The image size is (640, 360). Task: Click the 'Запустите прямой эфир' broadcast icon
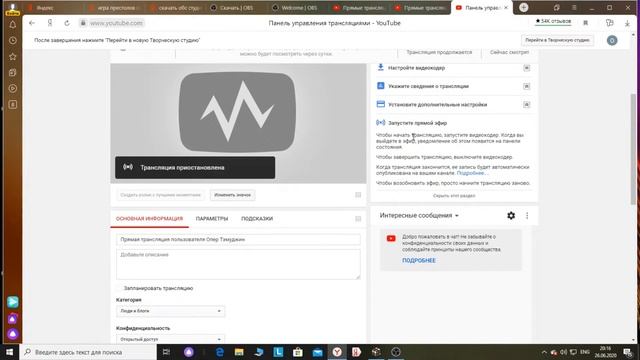tap(380, 122)
